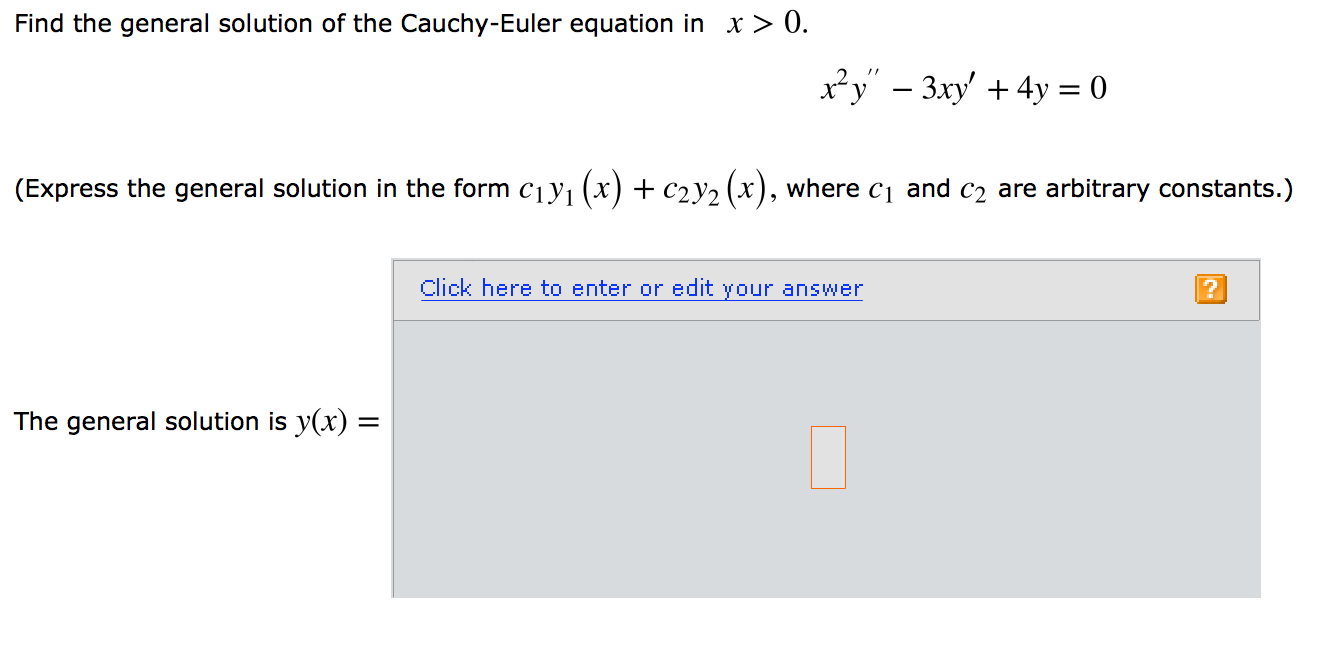
Task: Click the word 'Cauchy-Euler' in the problem statement
Action: [x=481, y=25]
